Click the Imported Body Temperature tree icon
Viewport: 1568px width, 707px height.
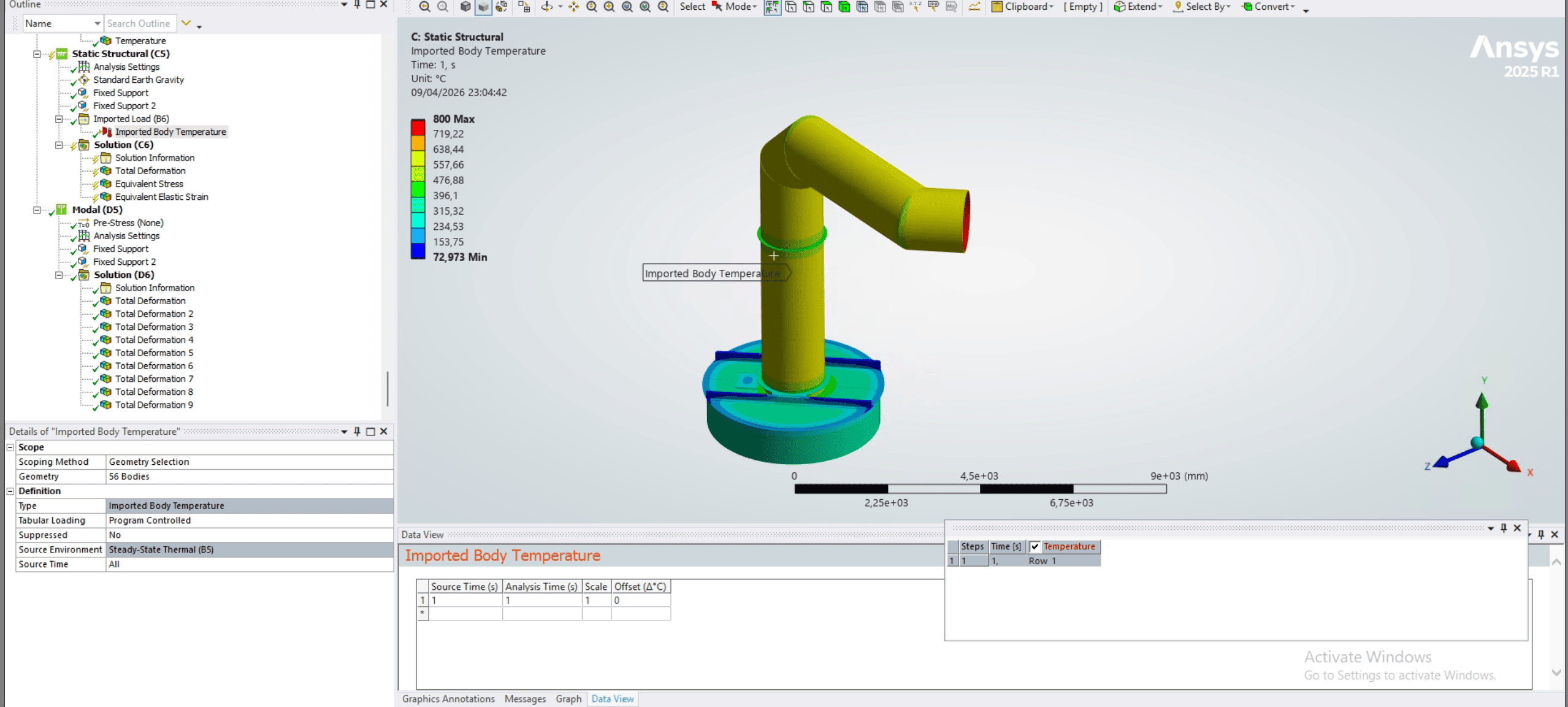pos(107,132)
